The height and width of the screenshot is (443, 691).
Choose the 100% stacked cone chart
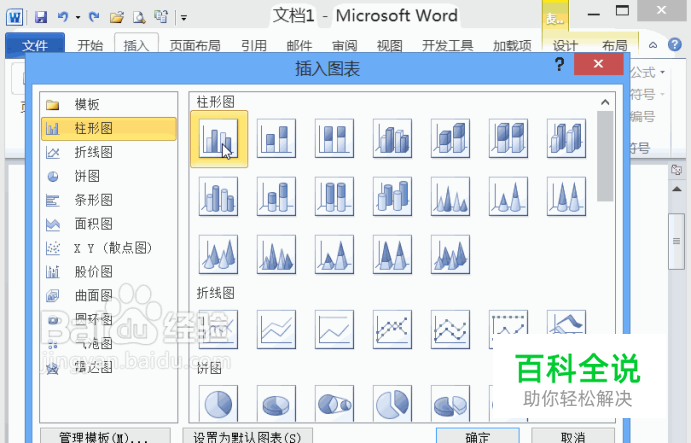coord(566,197)
